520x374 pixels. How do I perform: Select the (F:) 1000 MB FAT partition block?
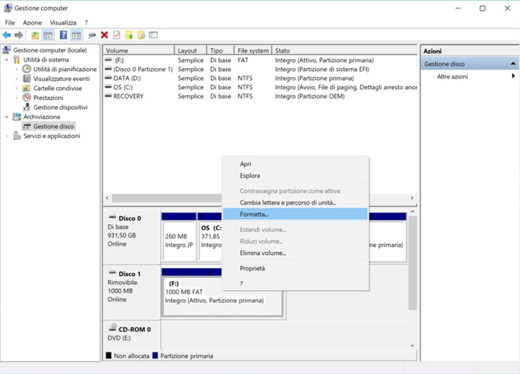(x=222, y=296)
